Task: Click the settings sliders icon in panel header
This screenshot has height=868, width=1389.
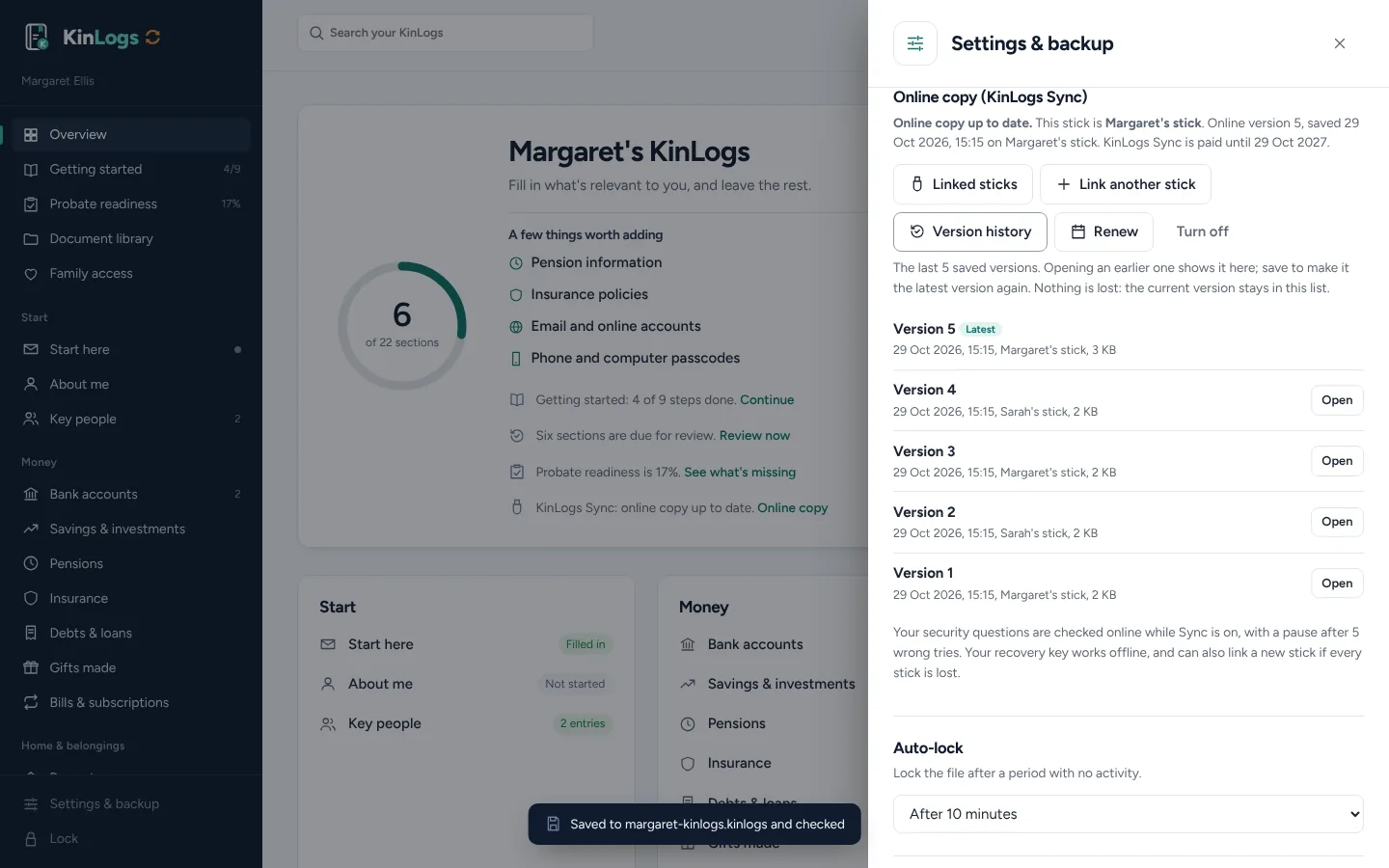Action: point(915,43)
